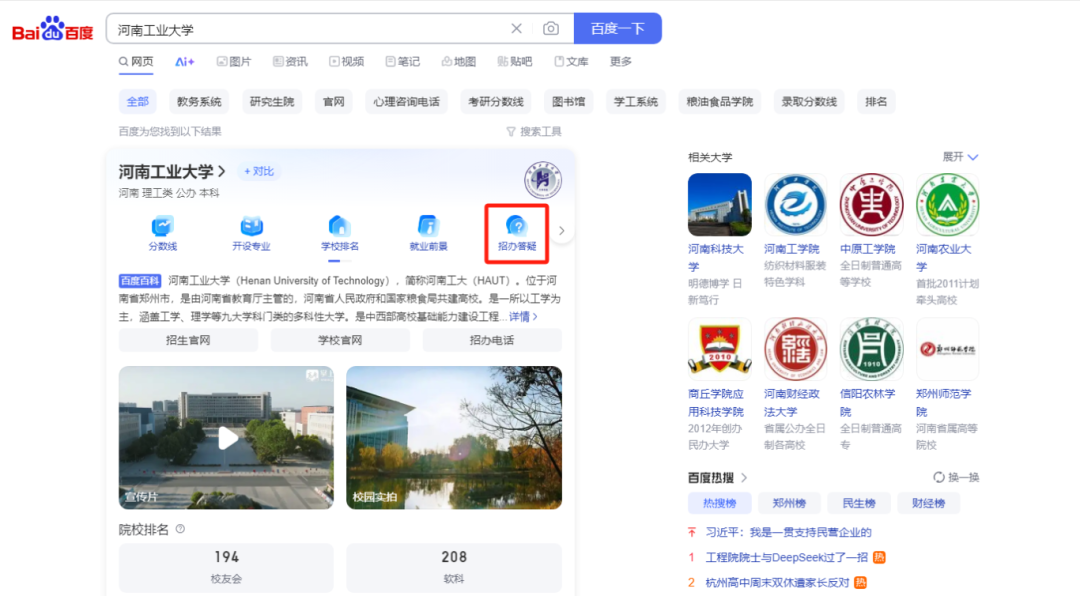The height and width of the screenshot is (596, 1080).
Task: Switch to the 图片 search tab
Action: tap(234, 62)
